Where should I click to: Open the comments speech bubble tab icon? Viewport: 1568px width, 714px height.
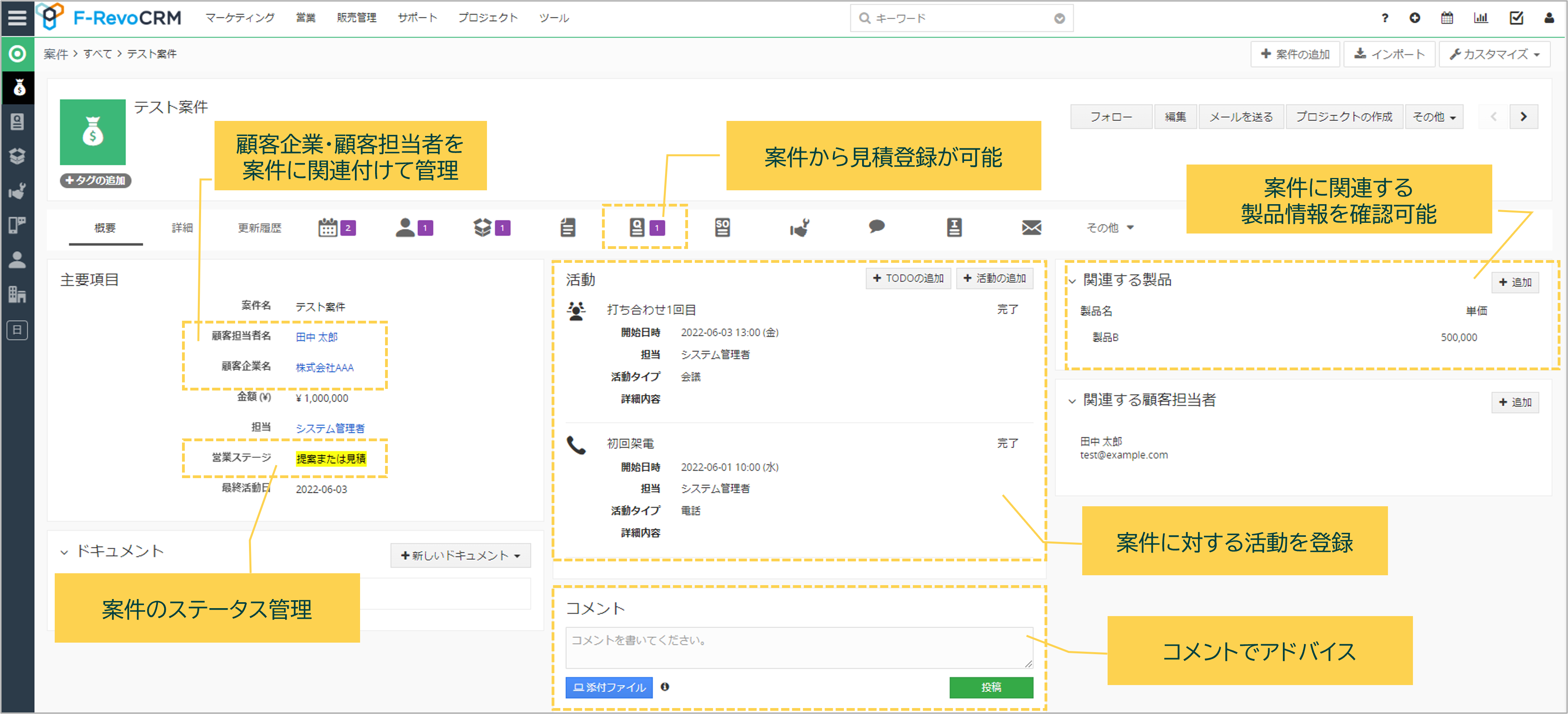pos(876,227)
